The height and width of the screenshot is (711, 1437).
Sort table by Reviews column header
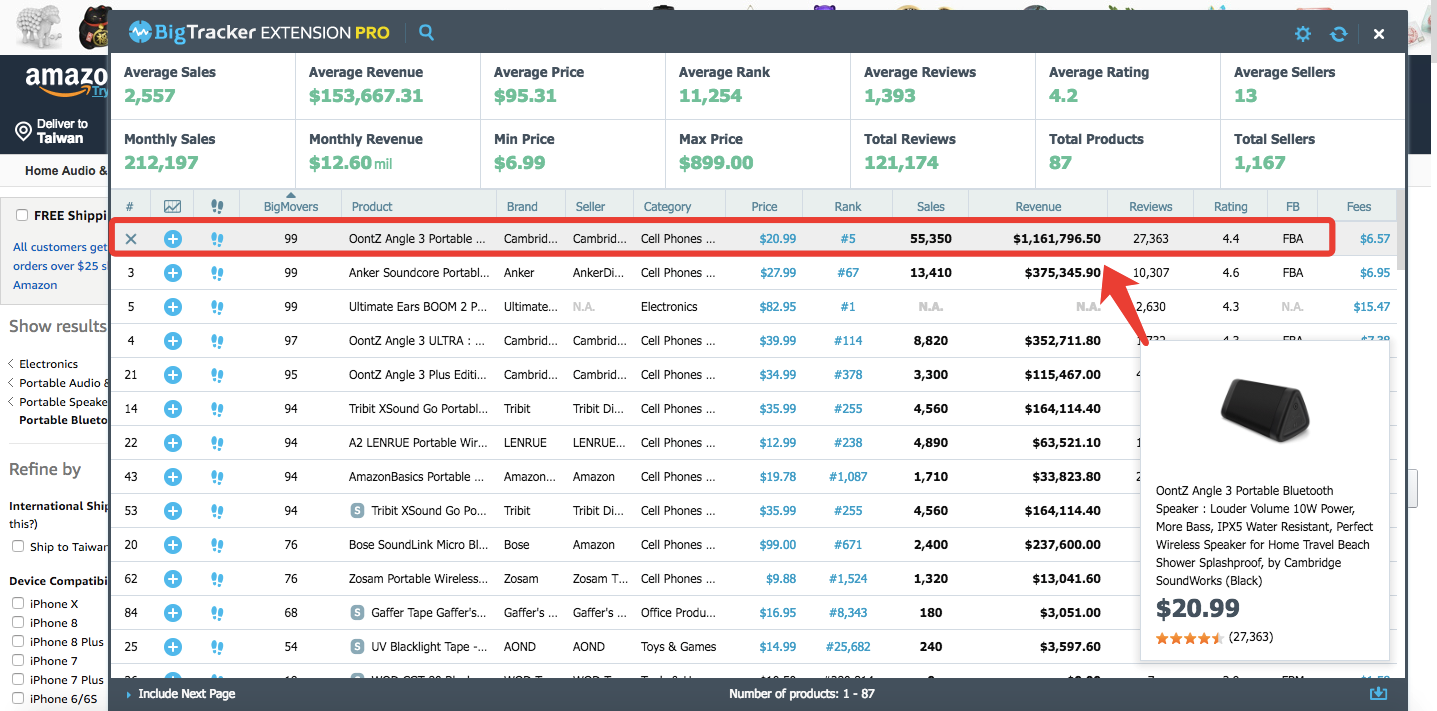click(x=1150, y=207)
